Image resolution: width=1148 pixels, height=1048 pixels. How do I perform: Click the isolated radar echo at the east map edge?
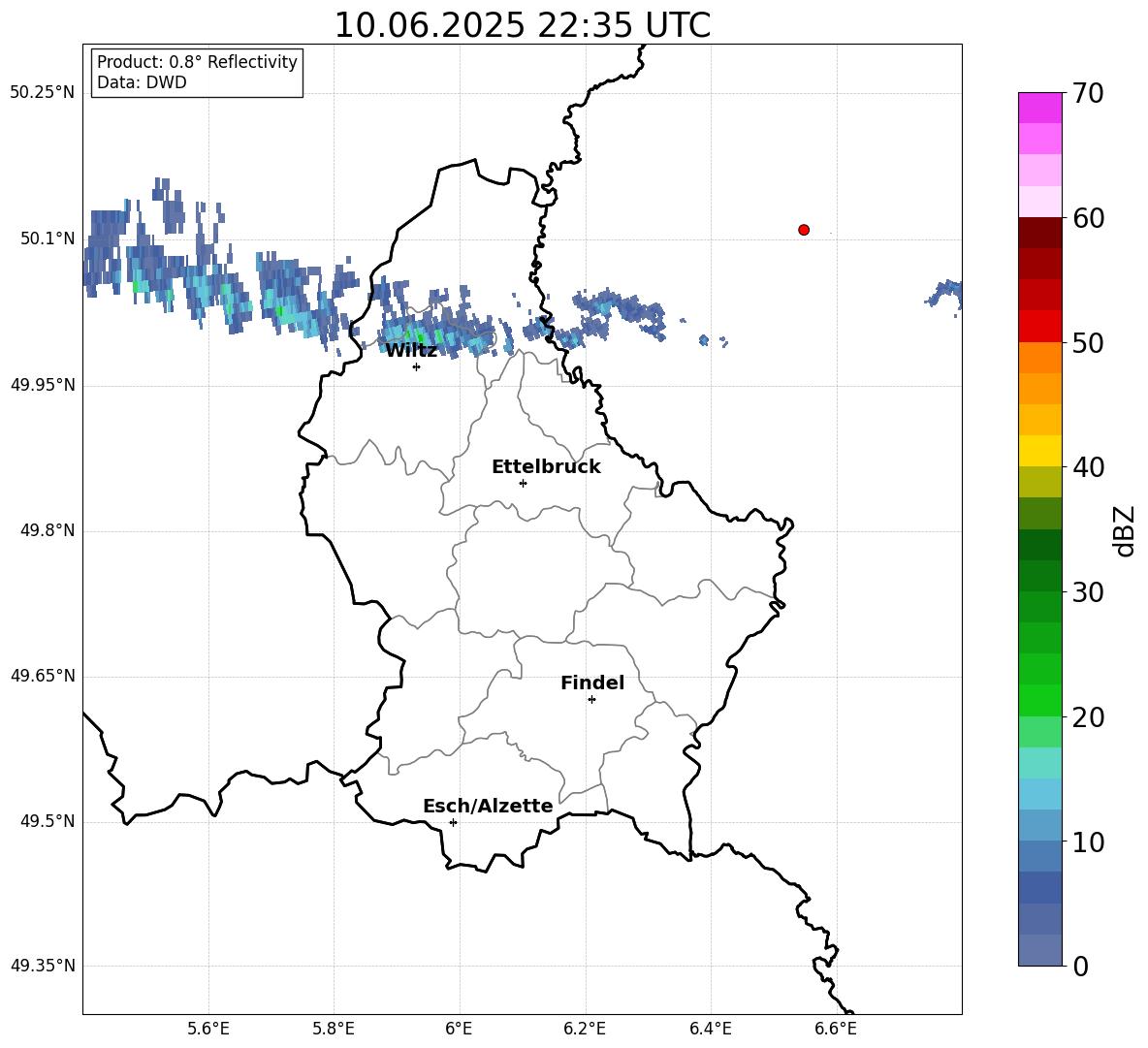pos(945,295)
